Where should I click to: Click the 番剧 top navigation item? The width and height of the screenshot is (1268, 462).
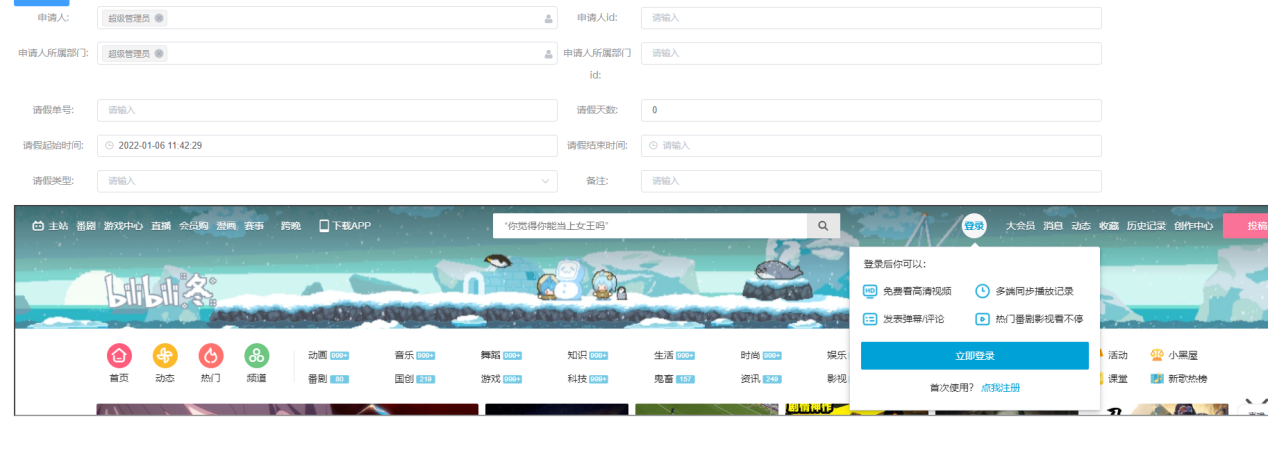coord(86,226)
